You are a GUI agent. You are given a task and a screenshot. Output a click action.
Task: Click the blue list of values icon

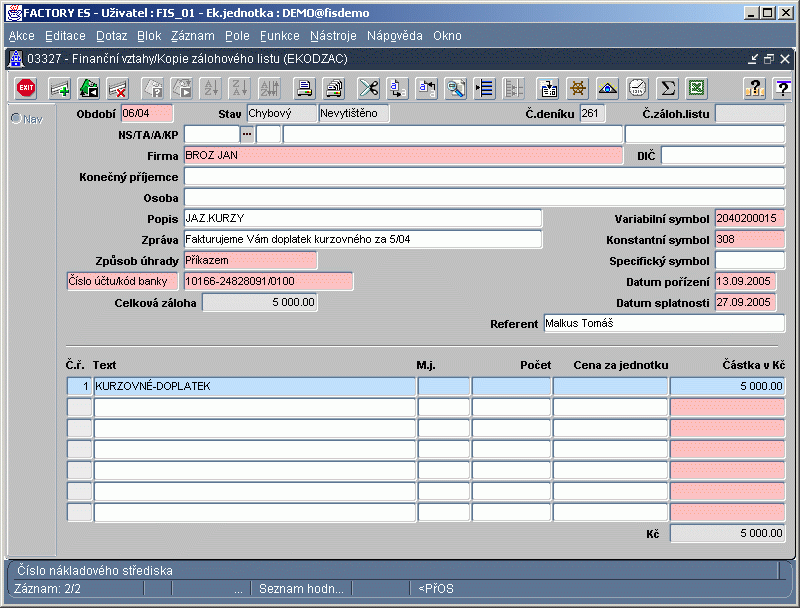(485, 88)
